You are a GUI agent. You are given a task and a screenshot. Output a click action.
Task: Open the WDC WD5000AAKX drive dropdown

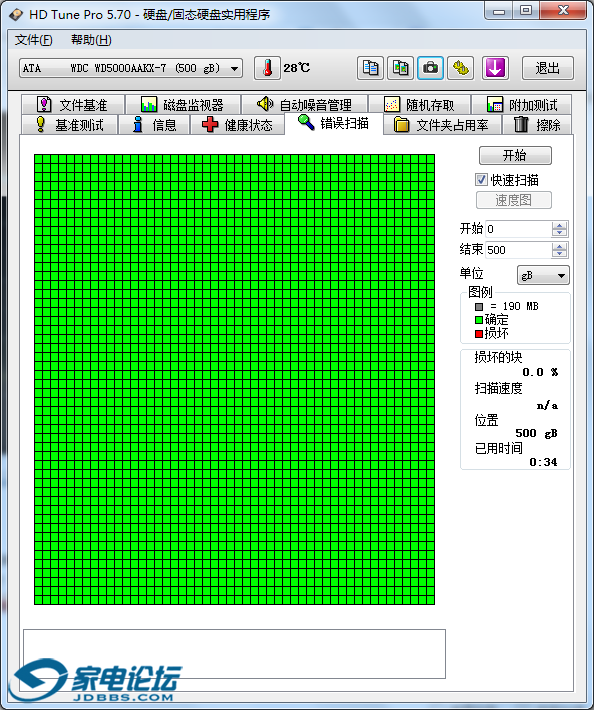131,68
